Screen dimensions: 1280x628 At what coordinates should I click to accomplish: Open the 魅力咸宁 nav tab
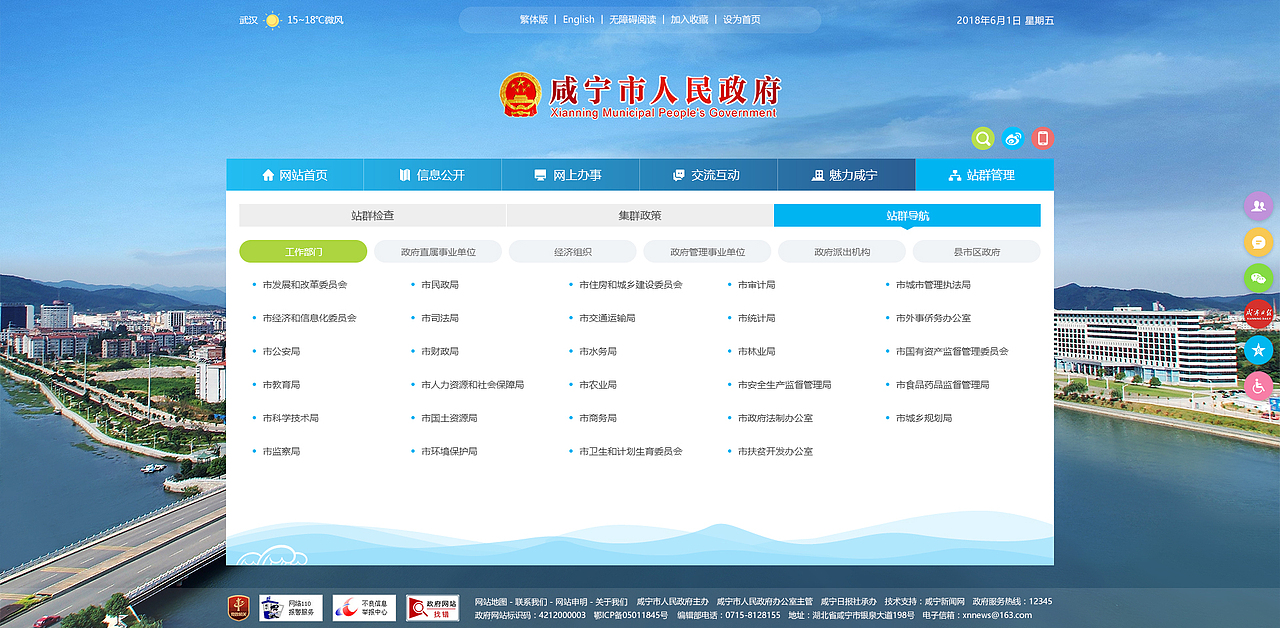coord(846,175)
